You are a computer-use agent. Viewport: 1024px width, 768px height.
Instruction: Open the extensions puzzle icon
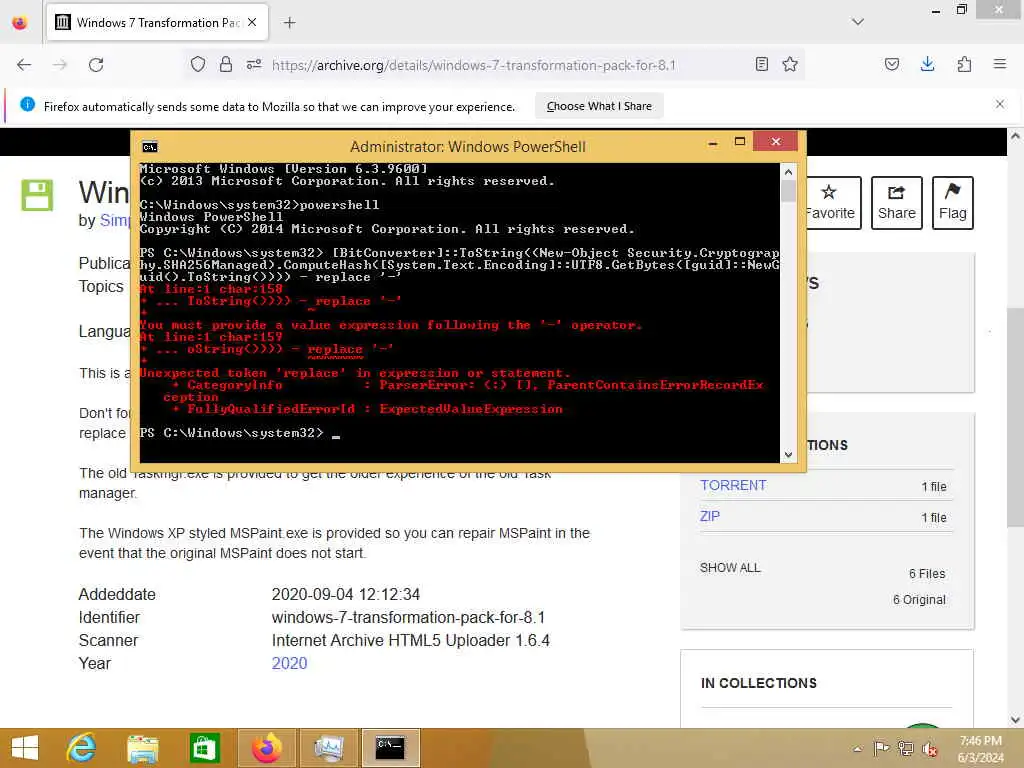pos(964,64)
